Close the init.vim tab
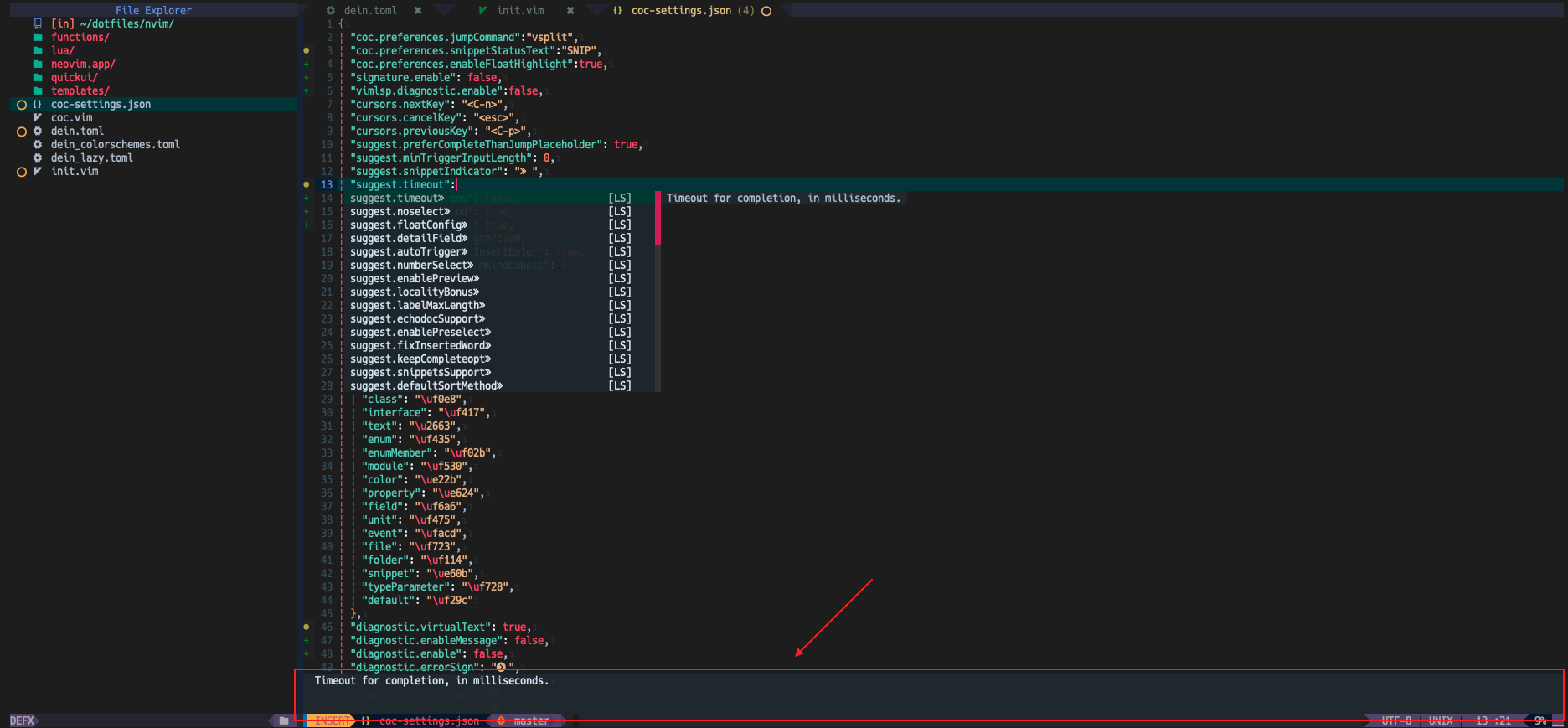The width and height of the screenshot is (1568, 728). (x=570, y=11)
